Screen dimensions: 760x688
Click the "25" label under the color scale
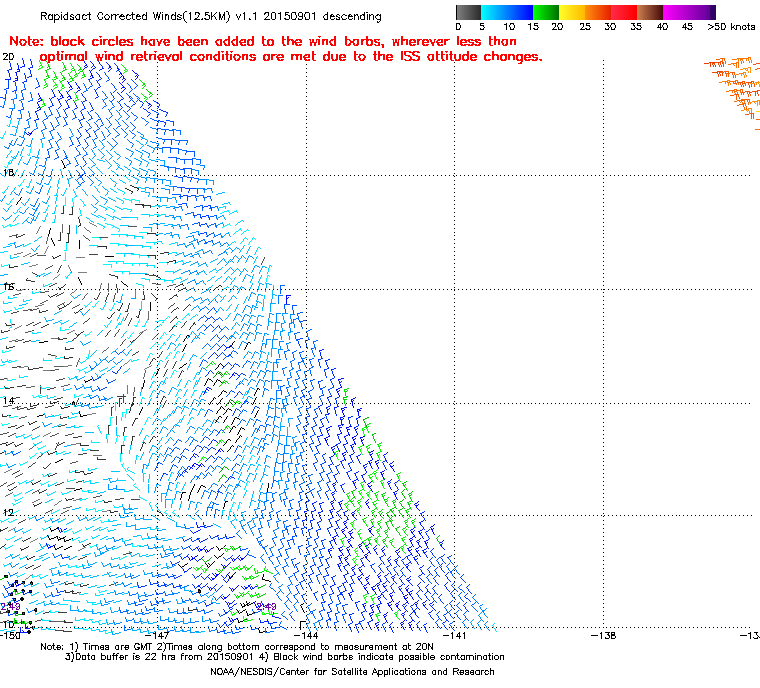click(x=585, y=27)
